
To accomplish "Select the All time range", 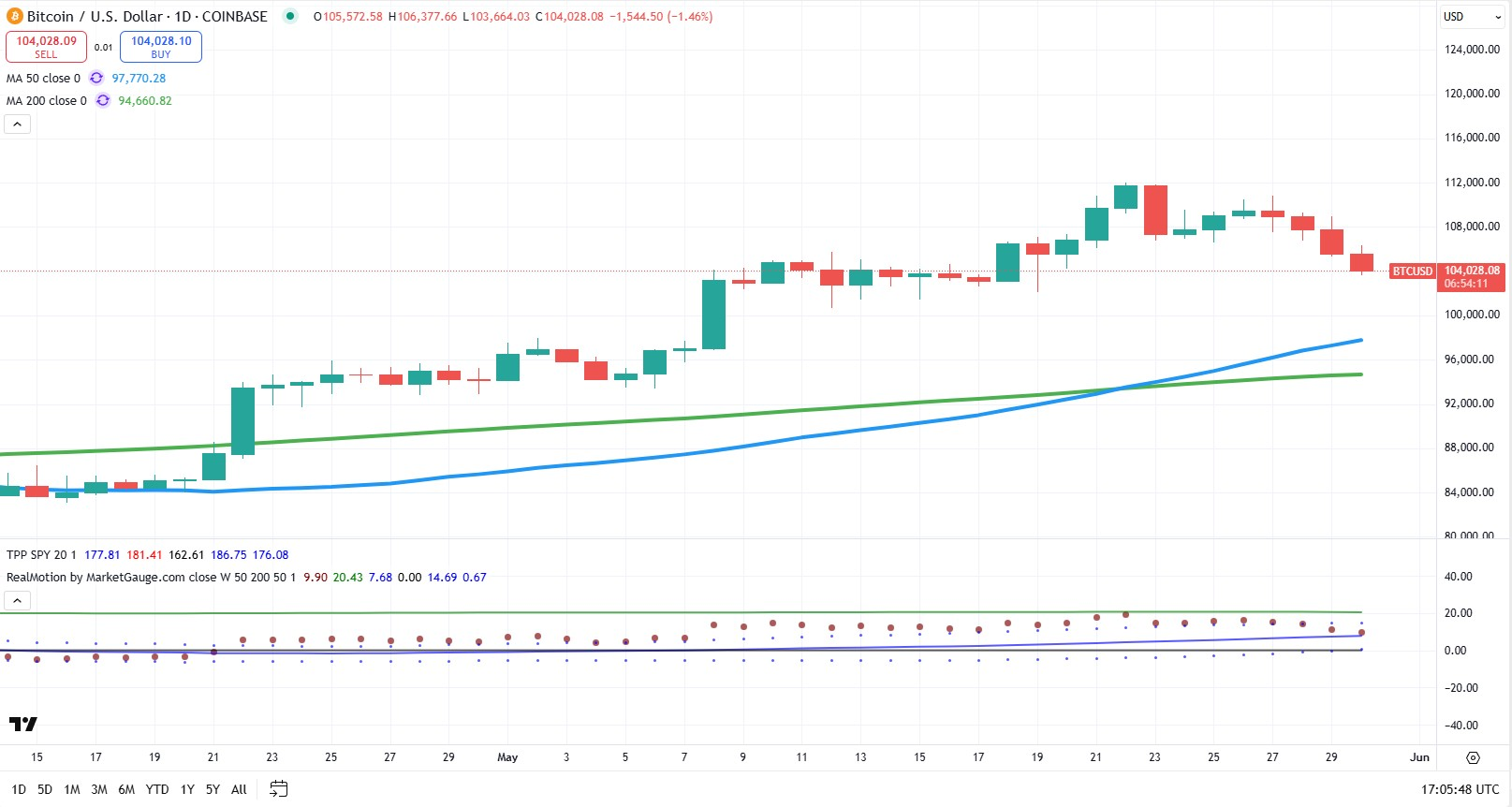I will [x=239, y=789].
